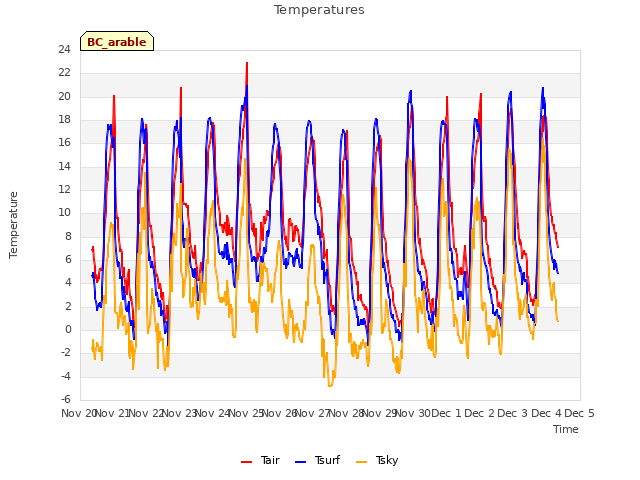
Task: Click the red Tair legend color marker
Action: click(x=247, y=462)
